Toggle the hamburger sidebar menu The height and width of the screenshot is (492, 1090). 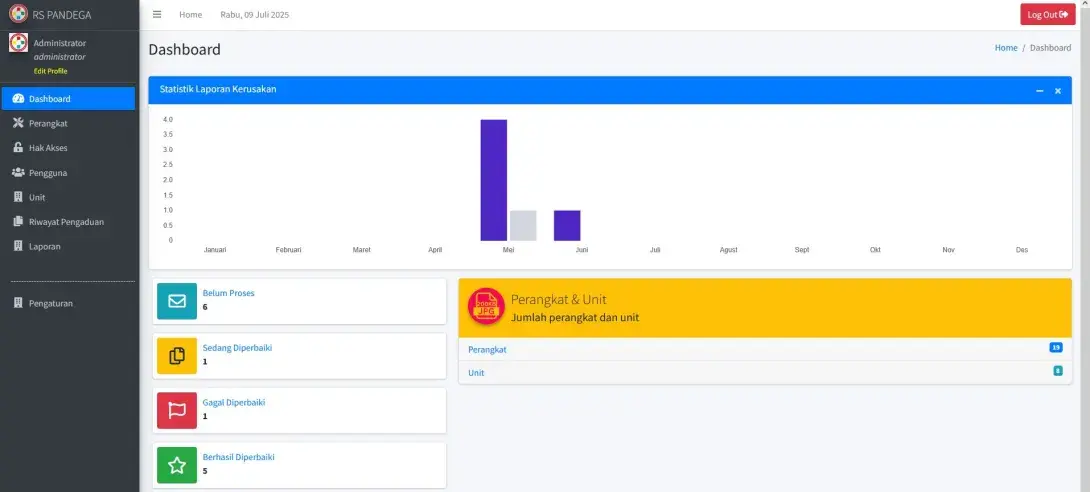[x=157, y=15]
